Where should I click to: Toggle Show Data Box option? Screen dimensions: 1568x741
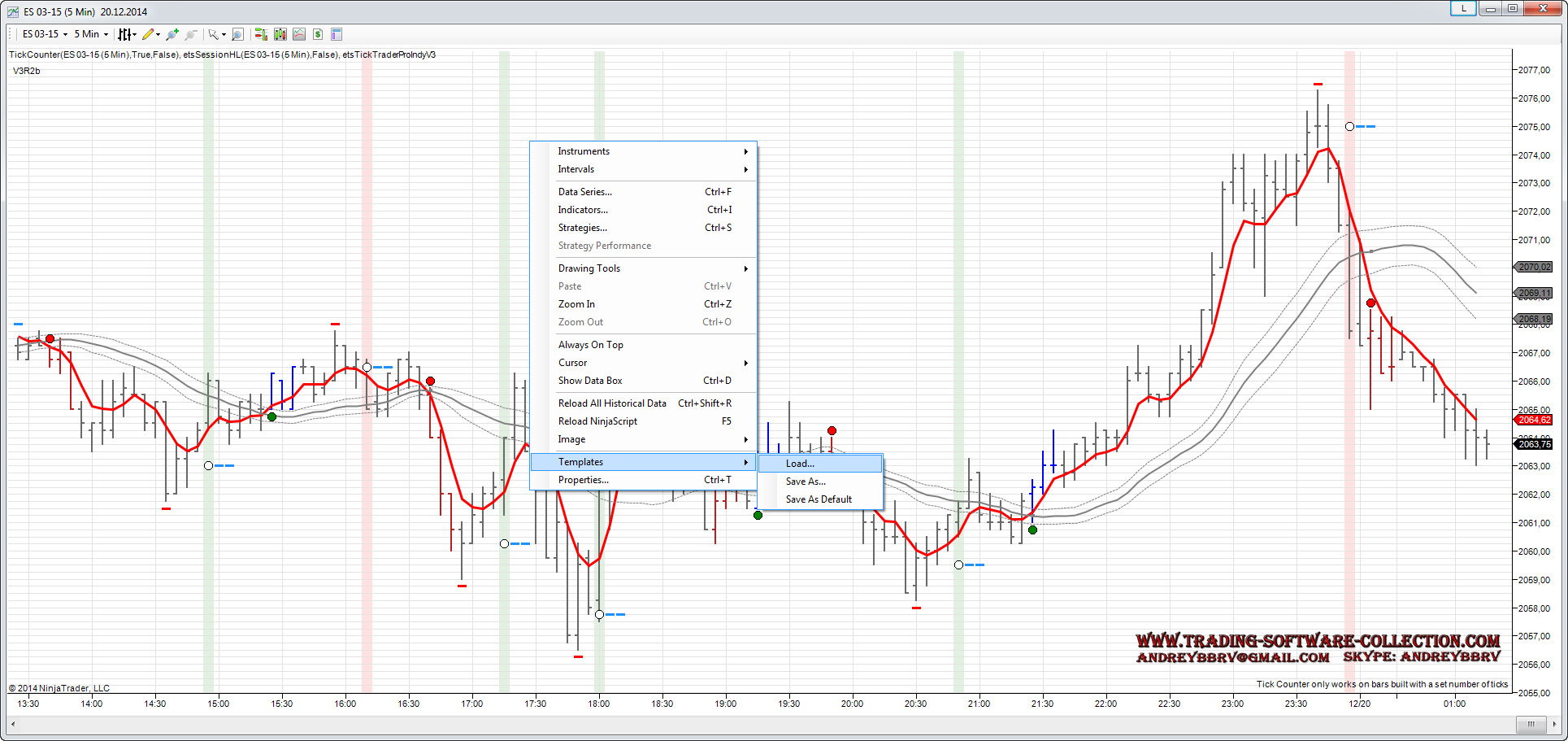click(590, 381)
